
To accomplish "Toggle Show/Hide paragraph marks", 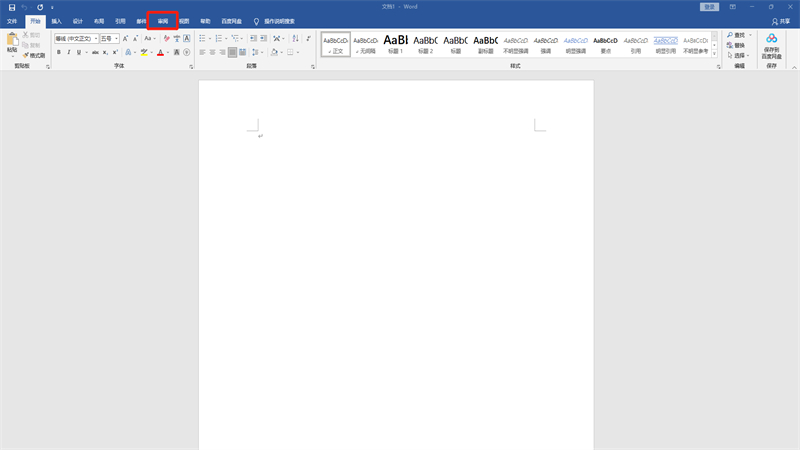I will (x=308, y=38).
